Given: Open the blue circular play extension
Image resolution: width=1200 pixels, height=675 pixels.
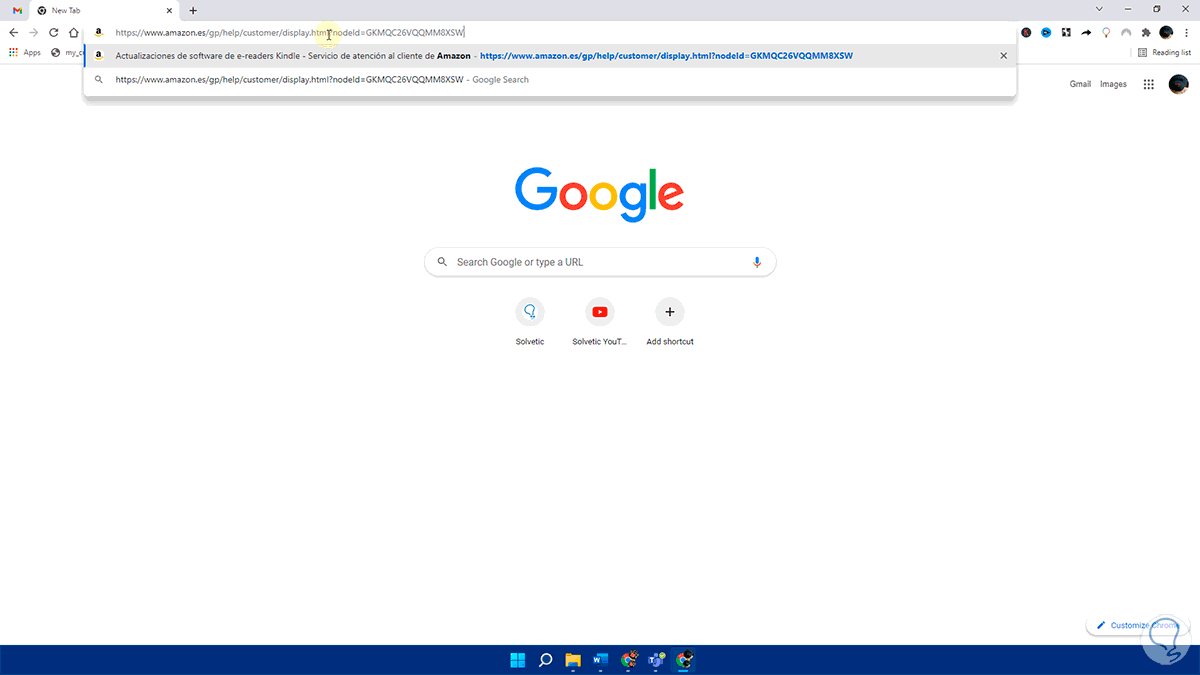Looking at the screenshot, I should (1046, 32).
